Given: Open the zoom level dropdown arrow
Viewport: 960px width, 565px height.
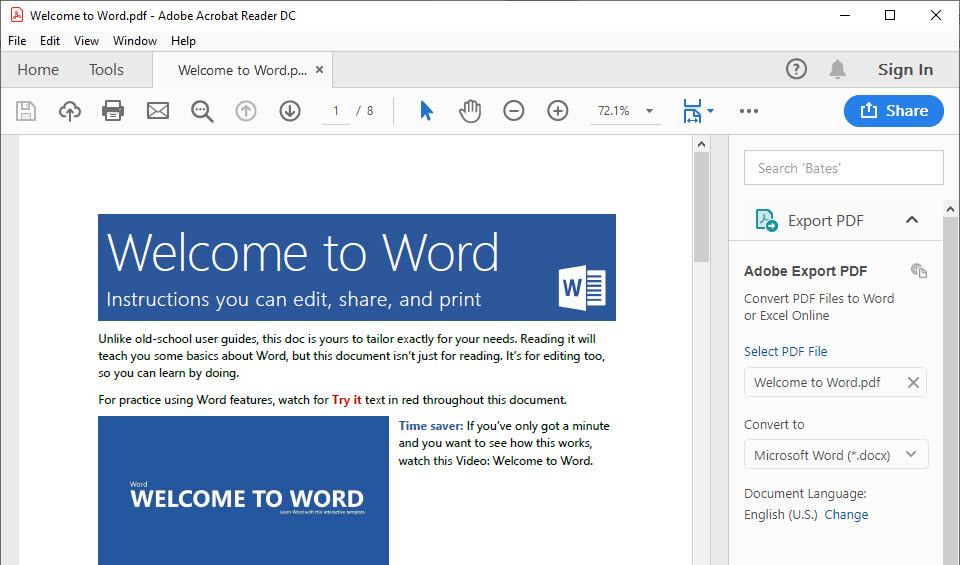Looking at the screenshot, I should pos(650,111).
